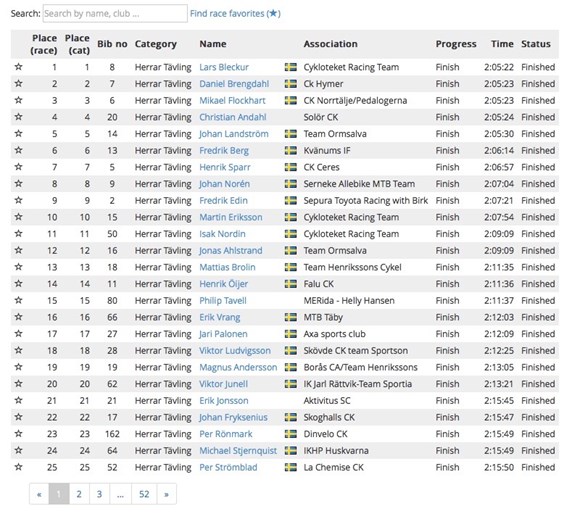Favorite Johan Landström using the star
Viewport: 580px width, 514px height.
(x=18, y=133)
